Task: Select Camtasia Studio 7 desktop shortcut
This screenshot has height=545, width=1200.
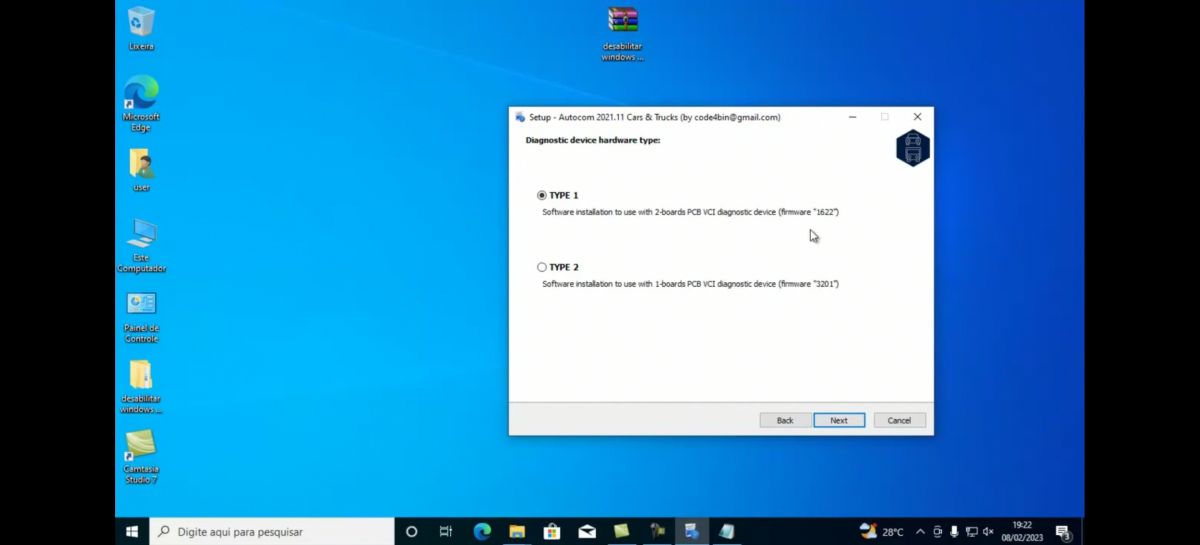Action: click(x=141, y=457)
